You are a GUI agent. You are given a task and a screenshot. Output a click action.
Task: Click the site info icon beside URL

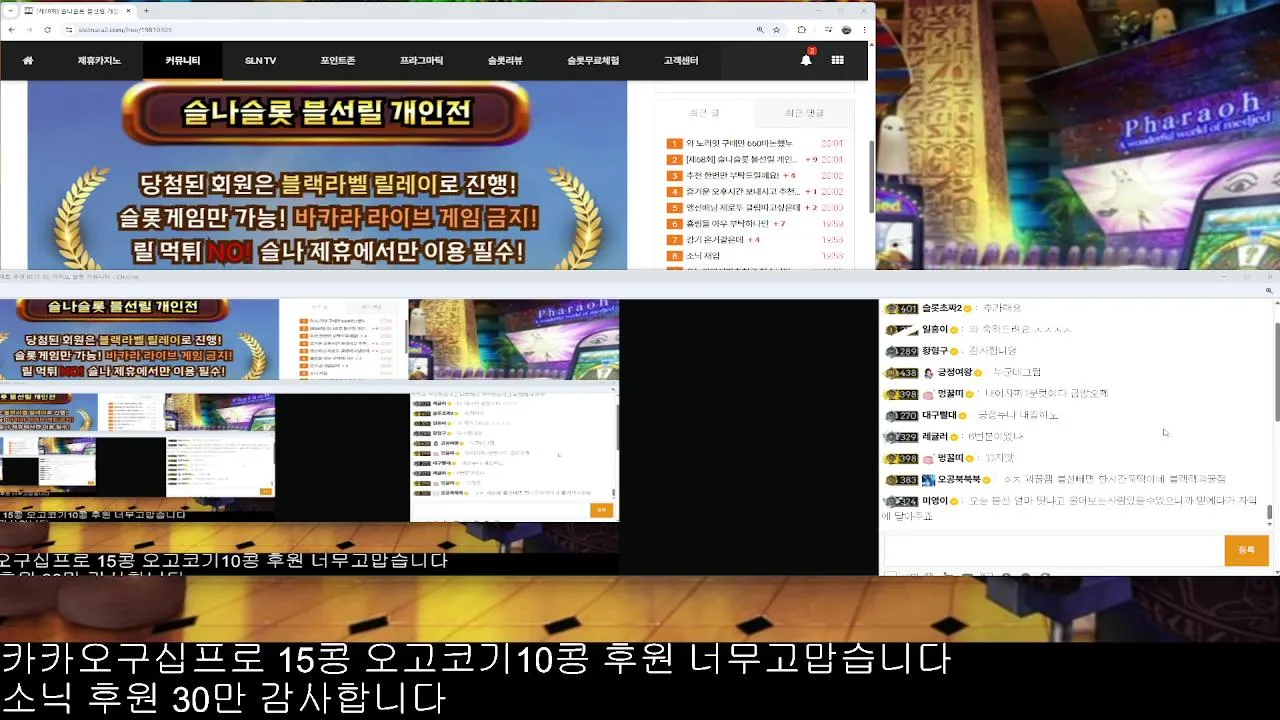click(67, 30)
